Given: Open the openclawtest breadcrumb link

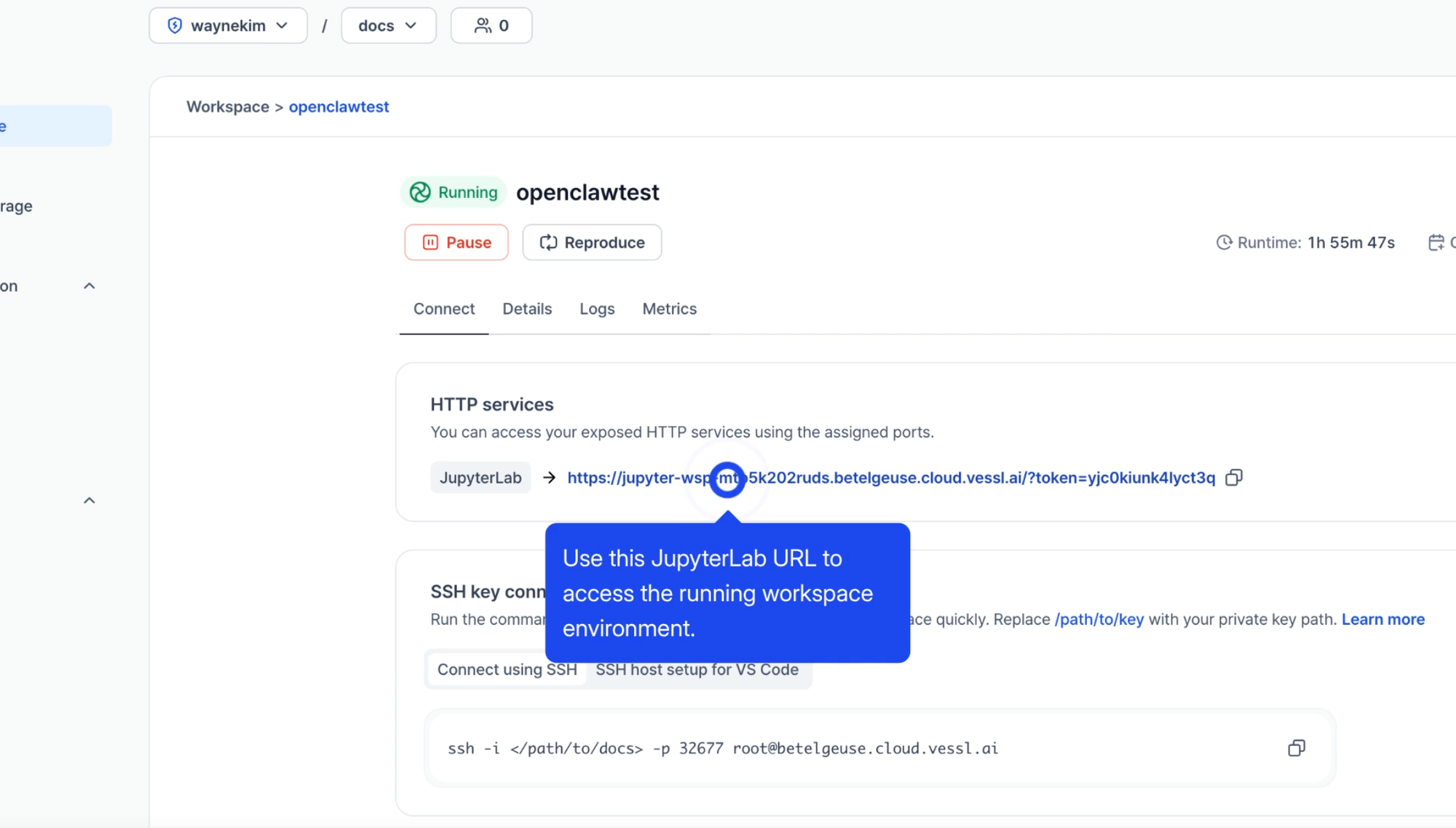Looking at the screenshot, I should 339,106.
